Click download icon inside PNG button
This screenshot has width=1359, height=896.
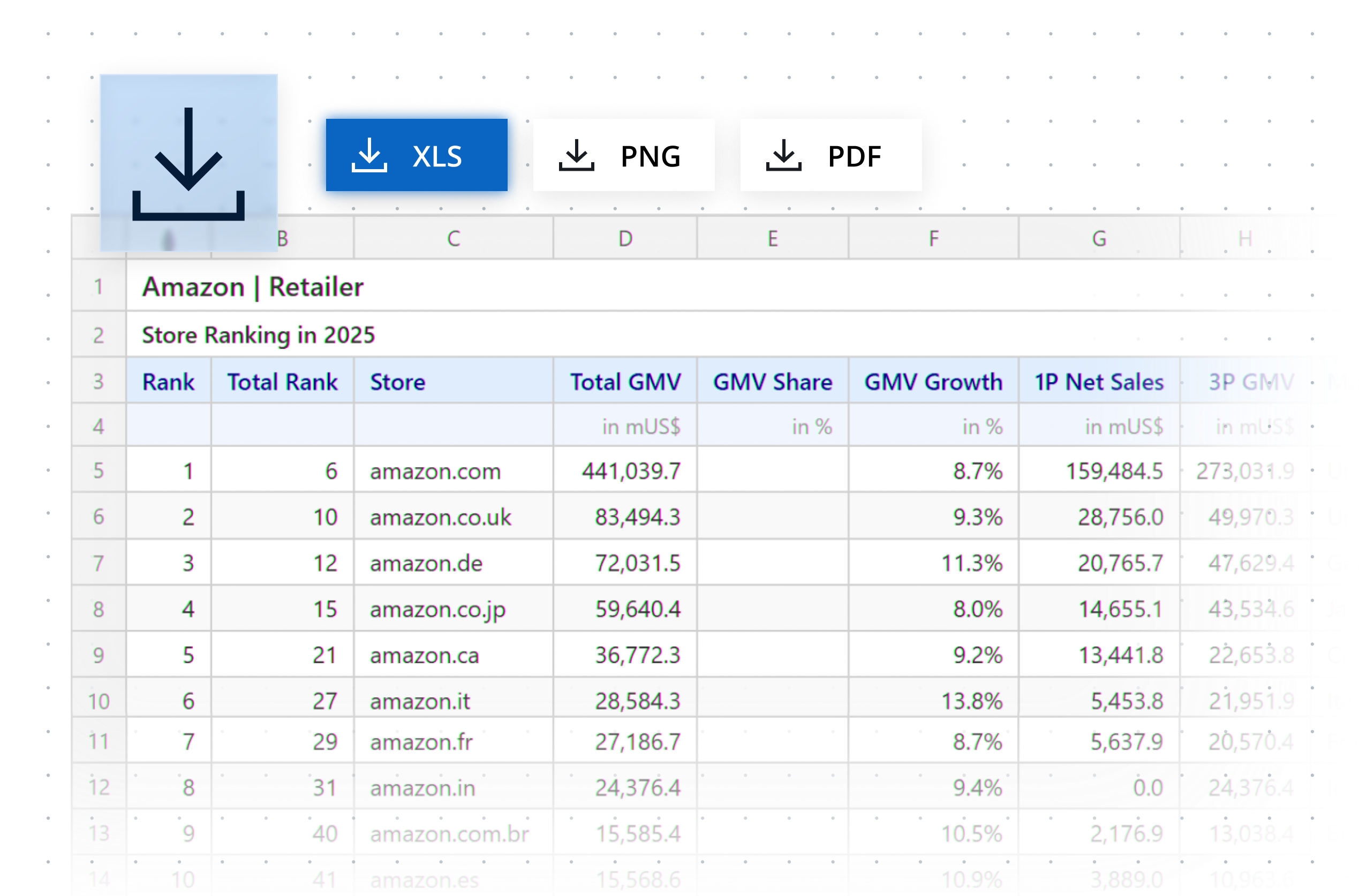click(x=576, y=155)
